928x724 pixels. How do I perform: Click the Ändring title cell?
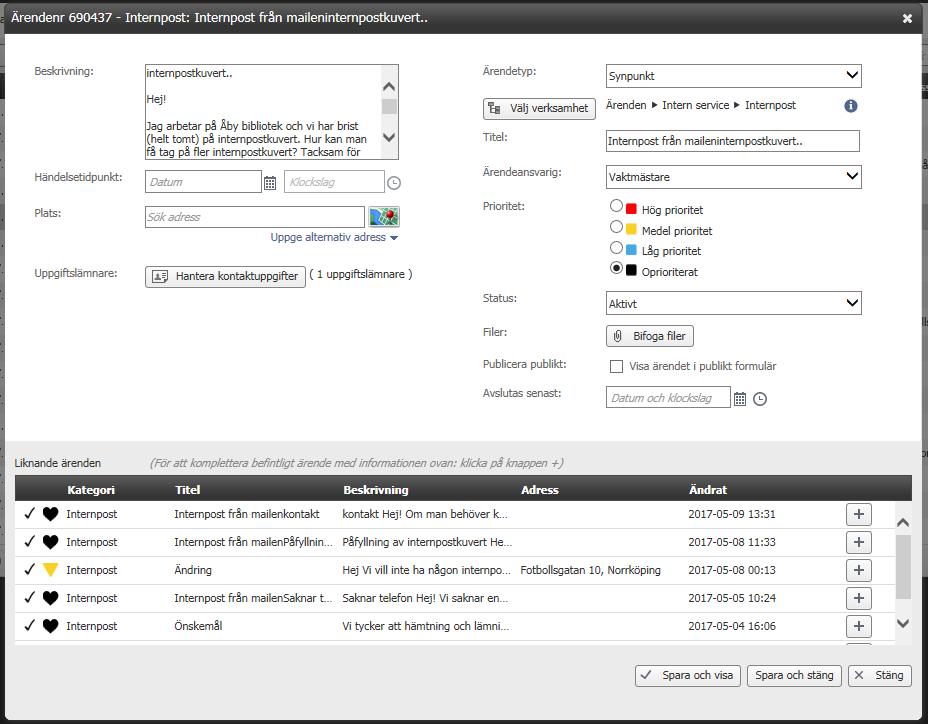[193, 570]
